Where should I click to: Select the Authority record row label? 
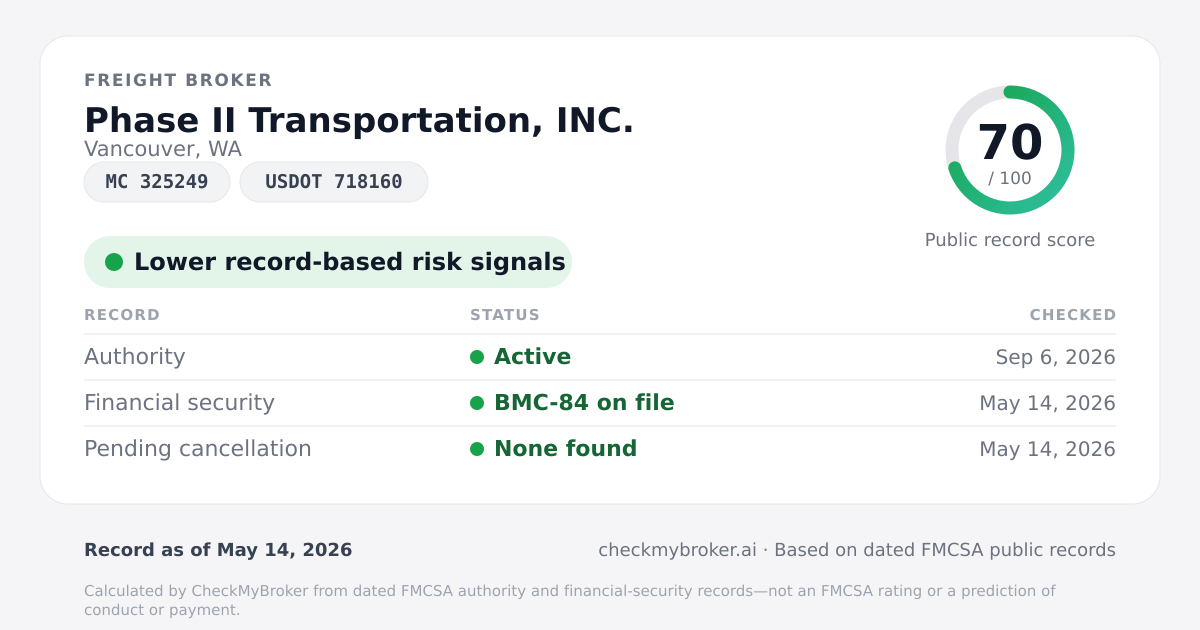click(135, 357)
